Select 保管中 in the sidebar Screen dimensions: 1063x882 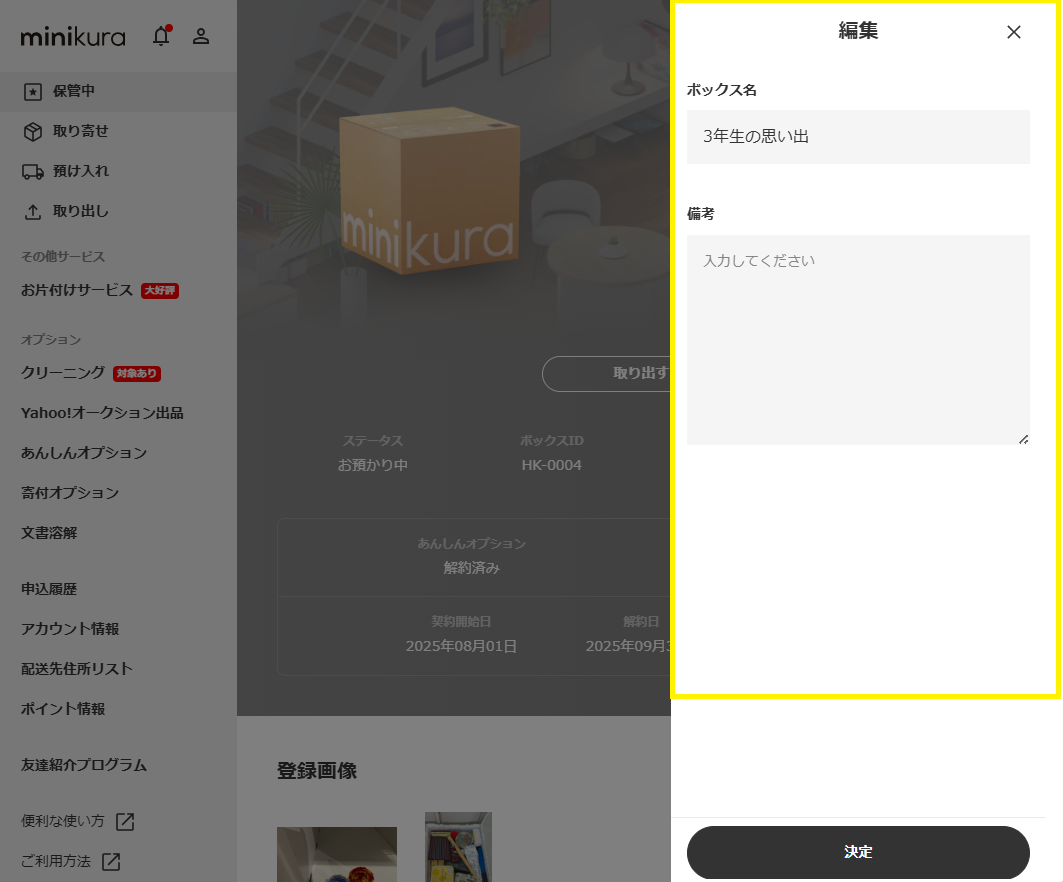119,92
